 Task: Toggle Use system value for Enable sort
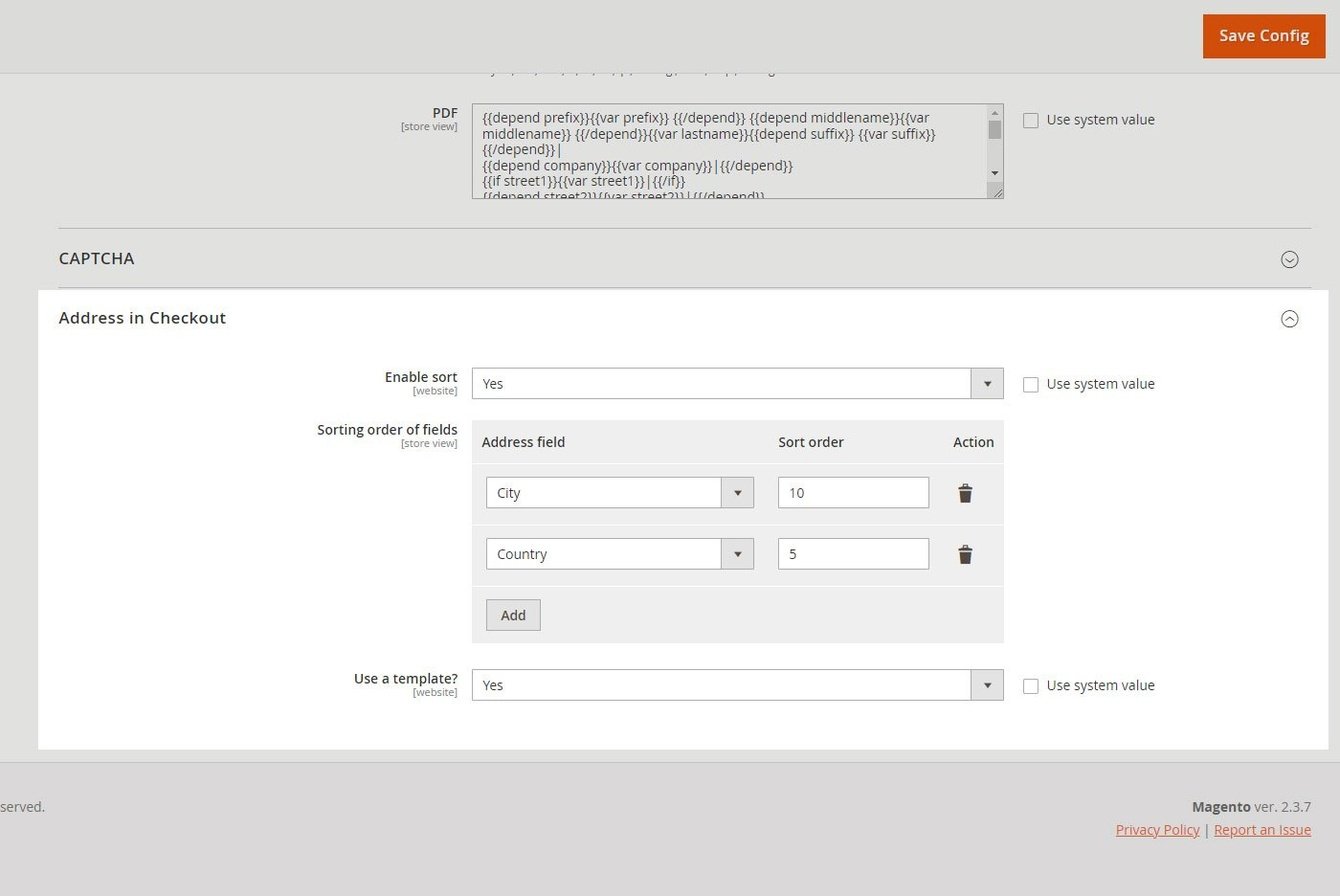coord(1031,384)
